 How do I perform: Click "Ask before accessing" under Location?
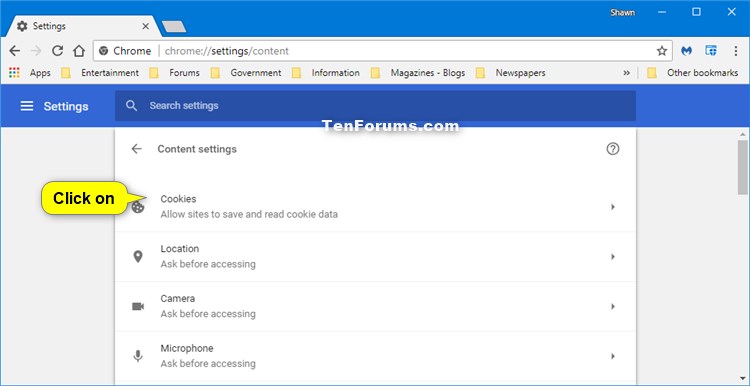click(208, 264)
